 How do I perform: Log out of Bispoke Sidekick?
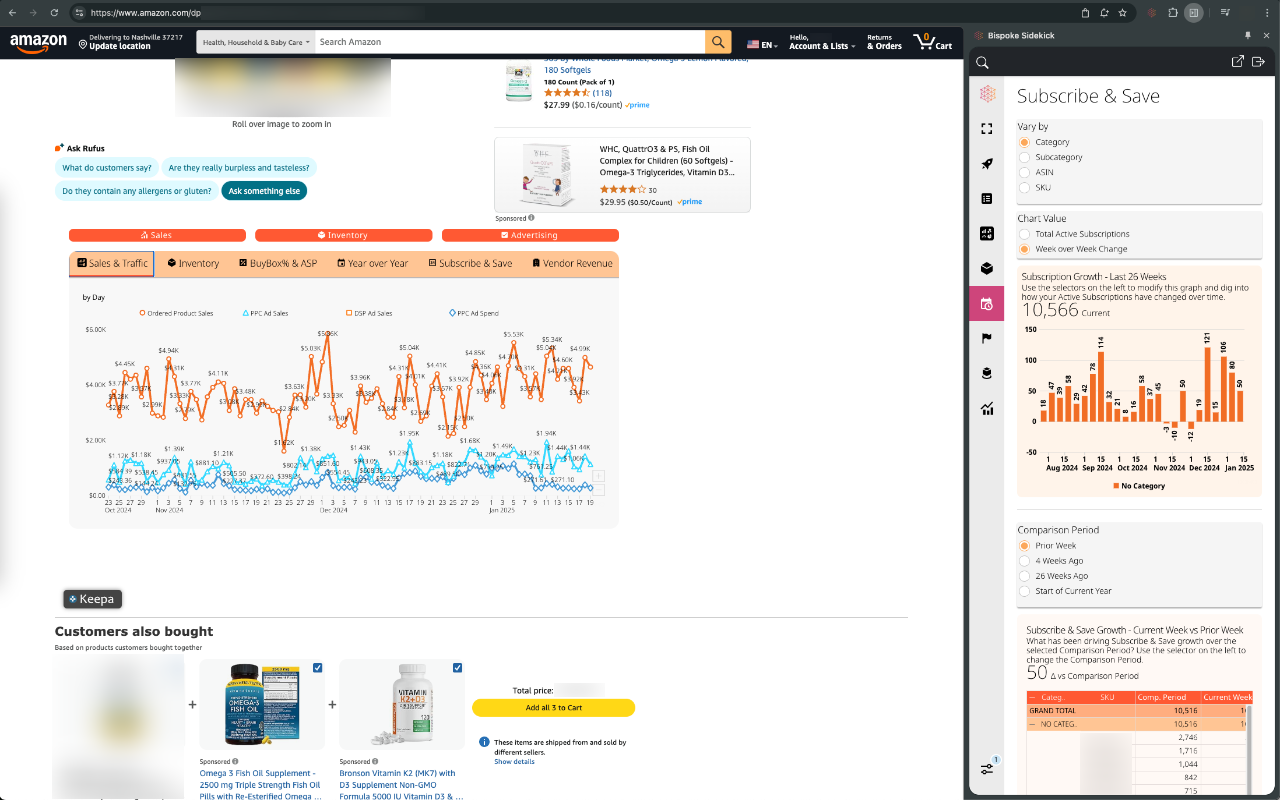click(1259, 62)
